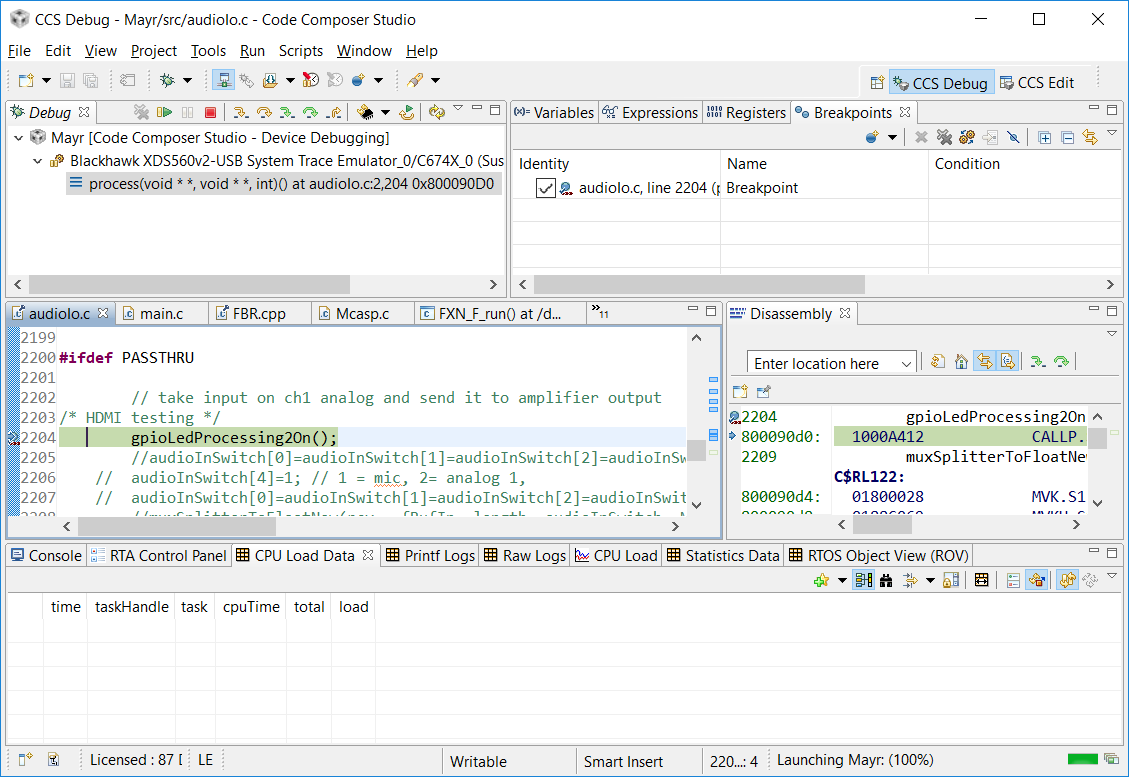The image size is (1129, 777).
Task: Click the home icon in Disassembly toolbar
Action: [x=961, y=362]
